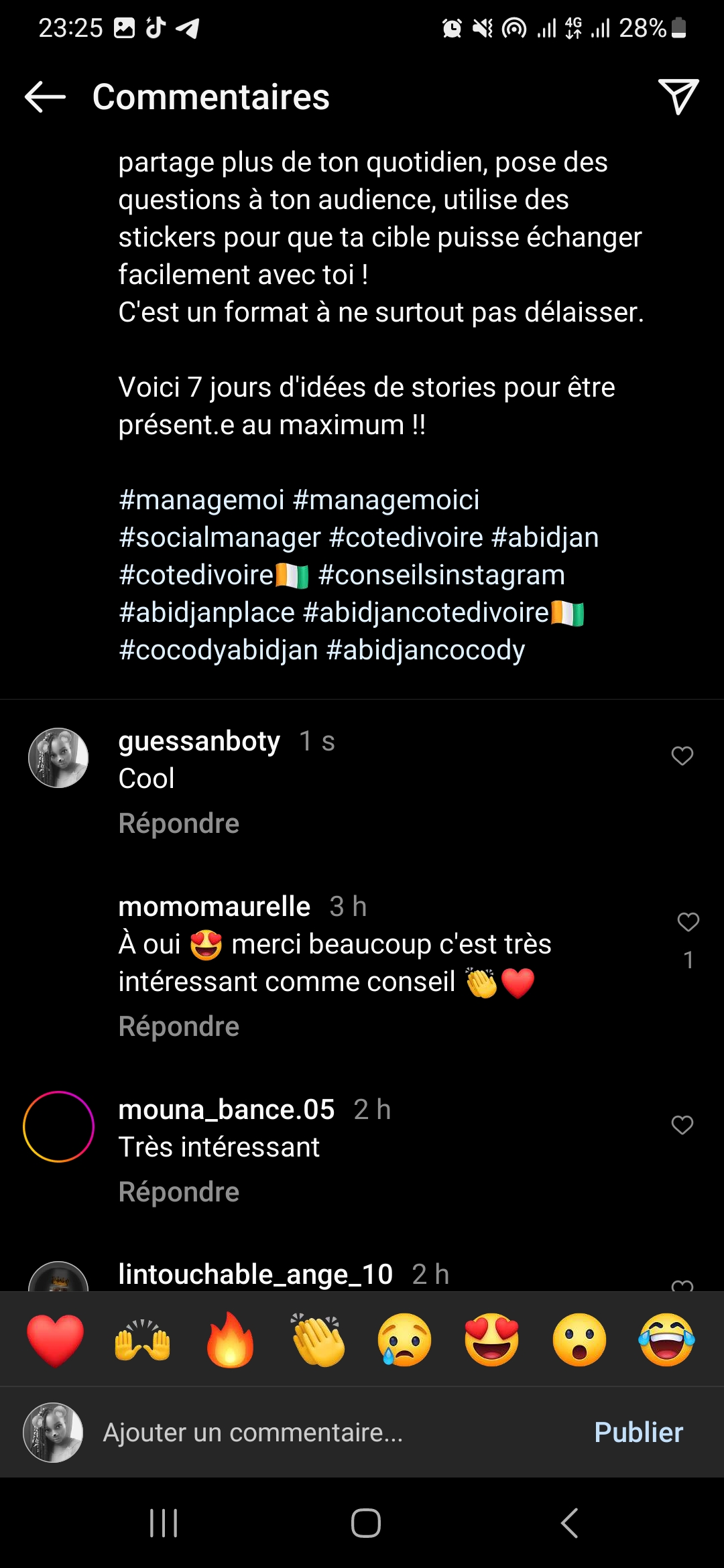Open the #conseilsinstagram hashtag

click(x=442, y=575)
